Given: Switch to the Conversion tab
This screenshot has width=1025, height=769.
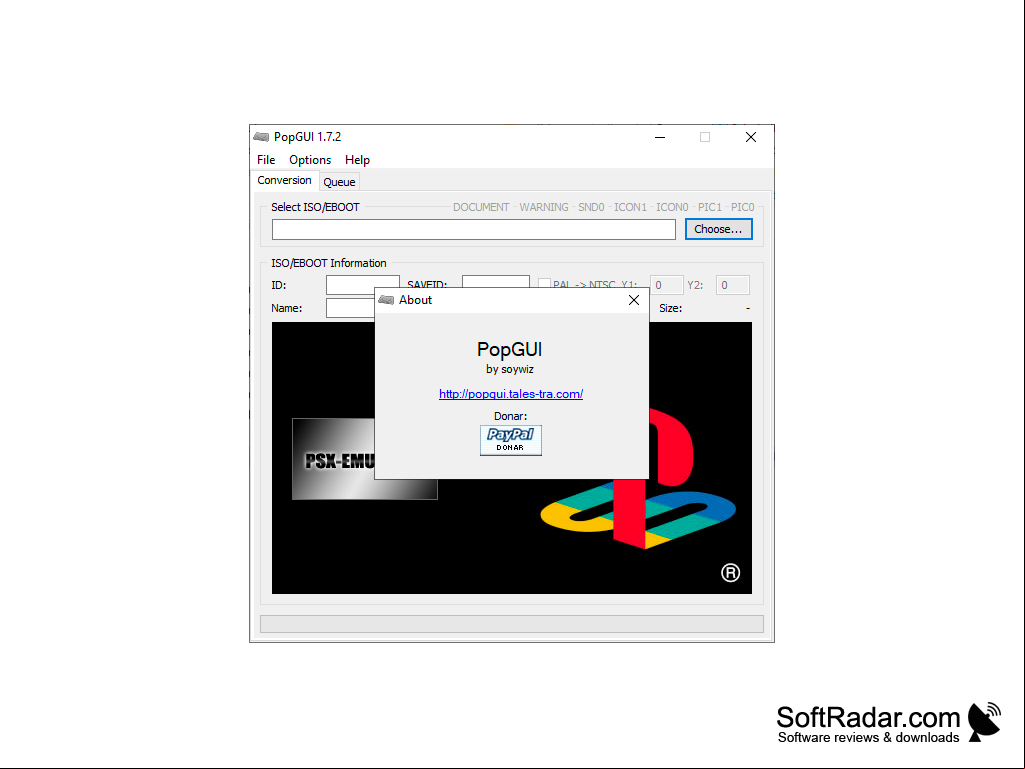Looking at the screenshot, I should coord(284,180).
